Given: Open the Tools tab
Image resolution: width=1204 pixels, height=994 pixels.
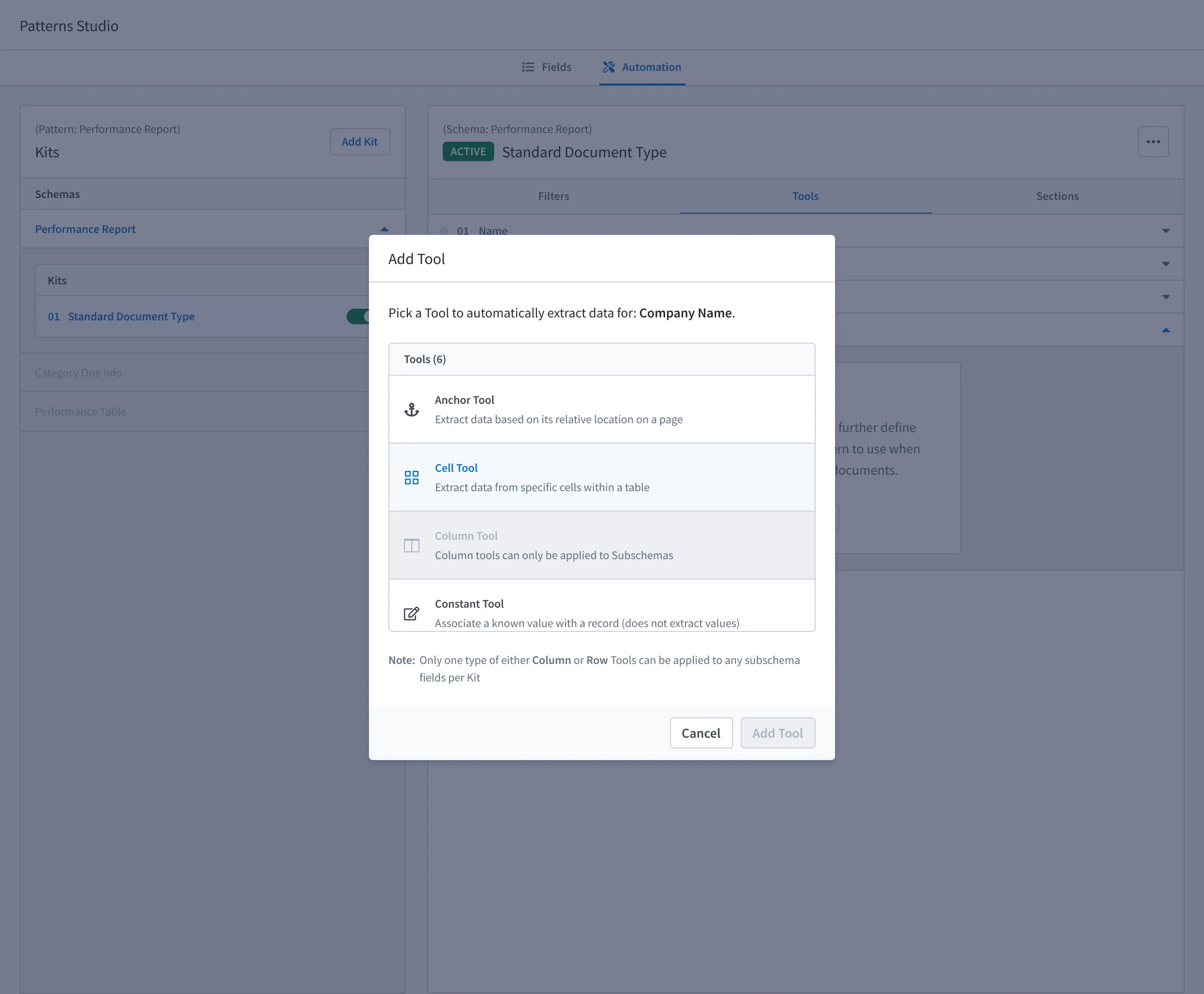Looking at the screenshot, I should [805, 196].
